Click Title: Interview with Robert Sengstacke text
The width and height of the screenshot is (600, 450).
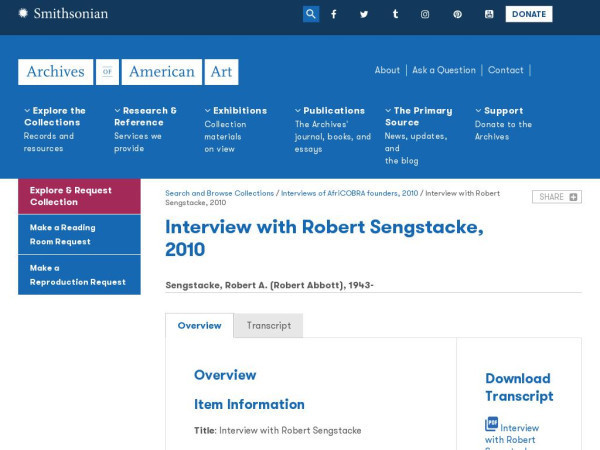coord(277,430)
